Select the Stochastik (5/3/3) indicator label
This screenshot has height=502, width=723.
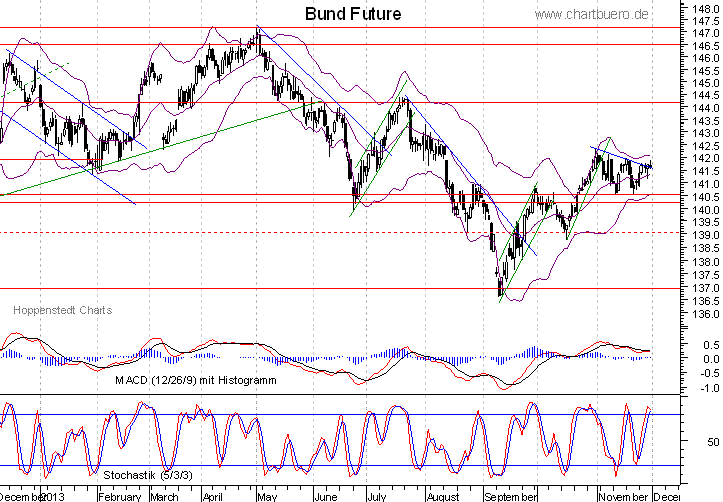pyautogui.click(x=148, y=475)
